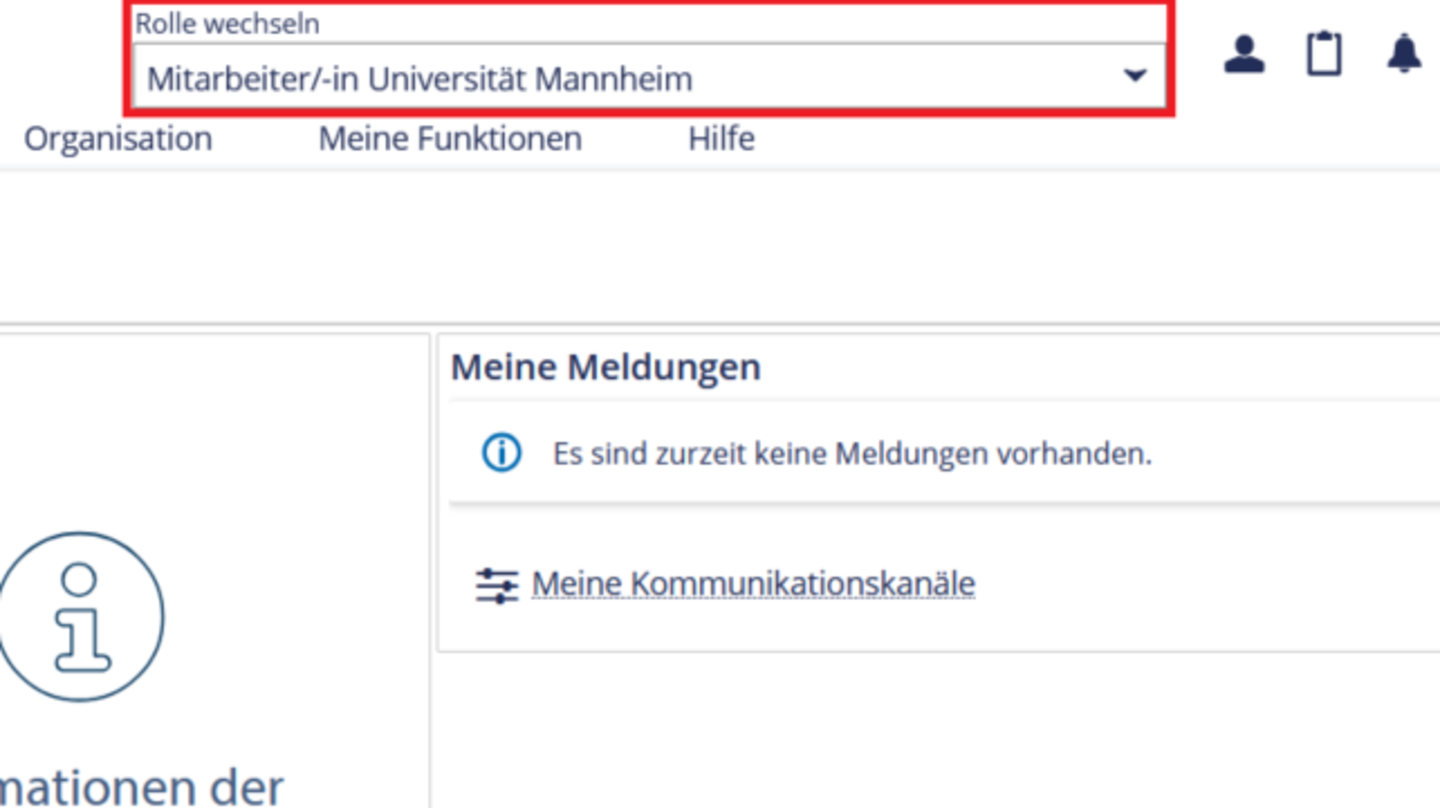Open the clipboard icon in header
The image size is (1440, 808).
click(x=1324, y=54)
